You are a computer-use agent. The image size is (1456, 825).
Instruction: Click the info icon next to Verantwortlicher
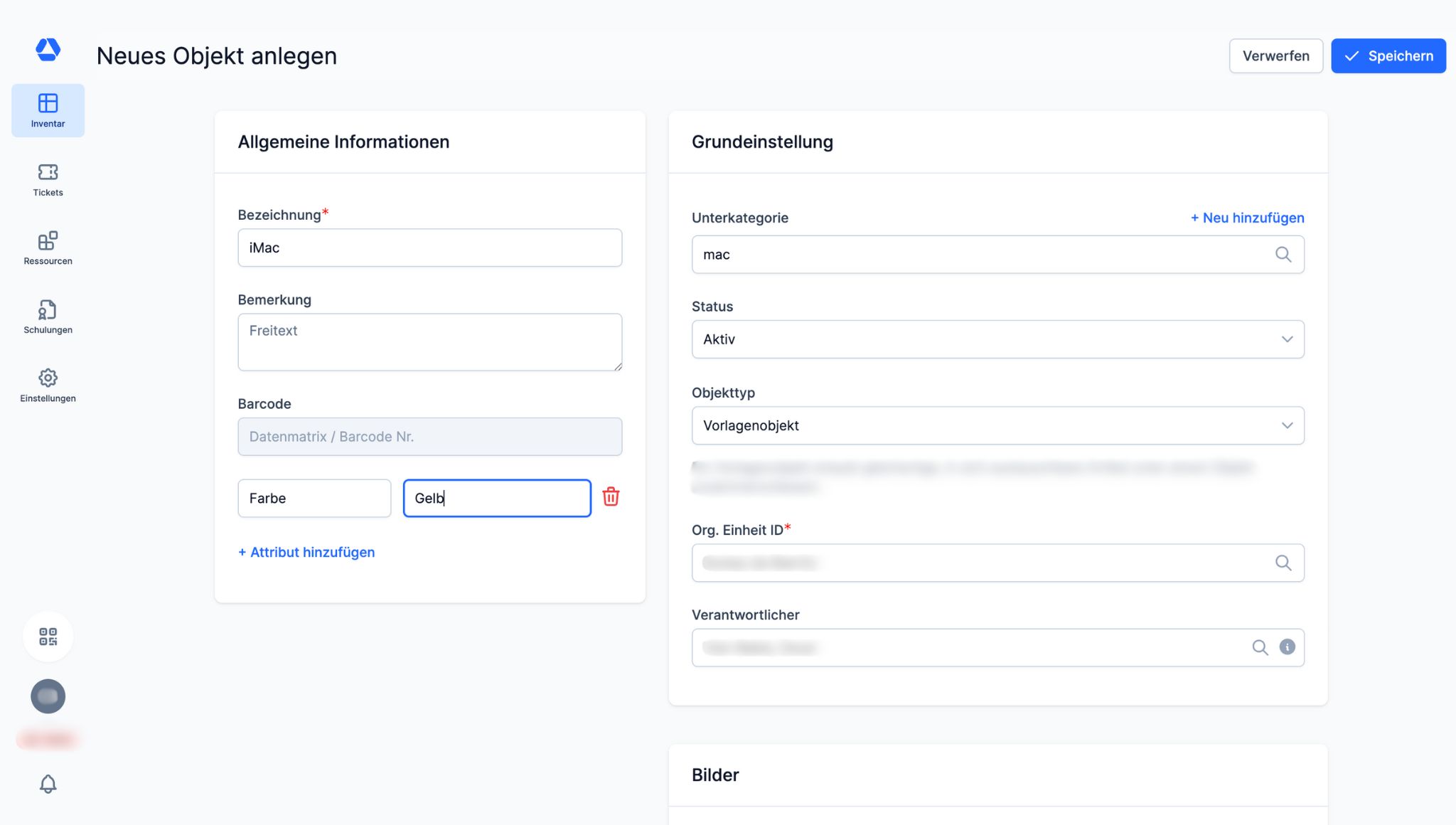pyautogui.click(x=1287, y=647)
